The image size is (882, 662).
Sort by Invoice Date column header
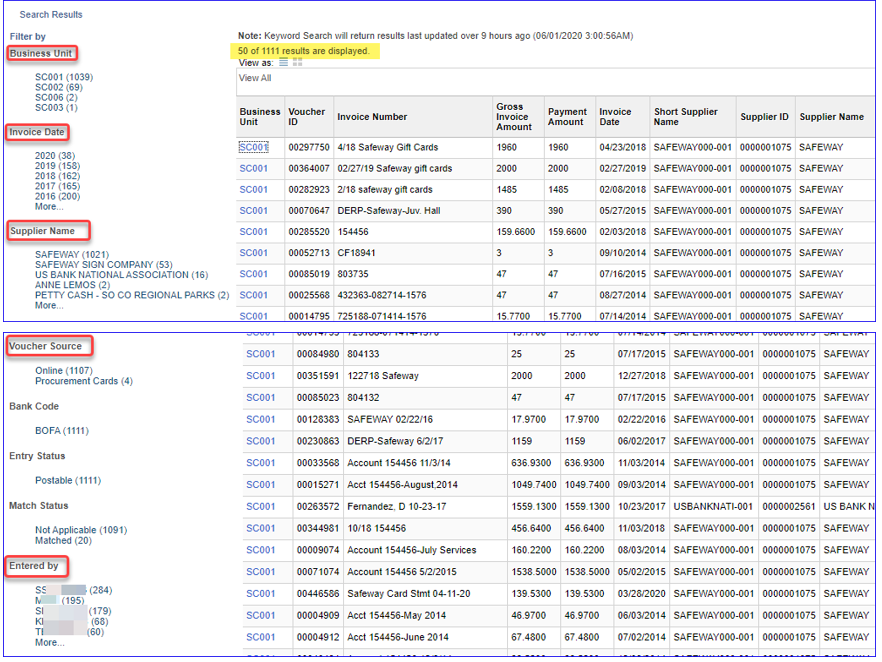click(615, 117)
